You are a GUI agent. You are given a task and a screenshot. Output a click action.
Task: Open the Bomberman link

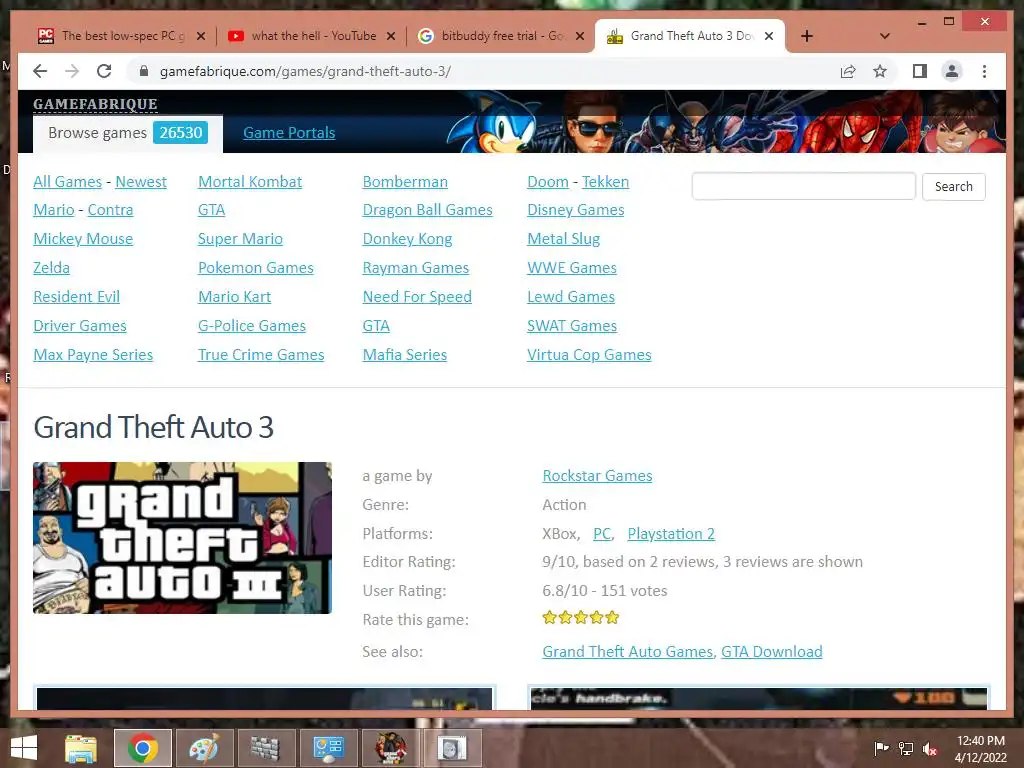point(405,182)
